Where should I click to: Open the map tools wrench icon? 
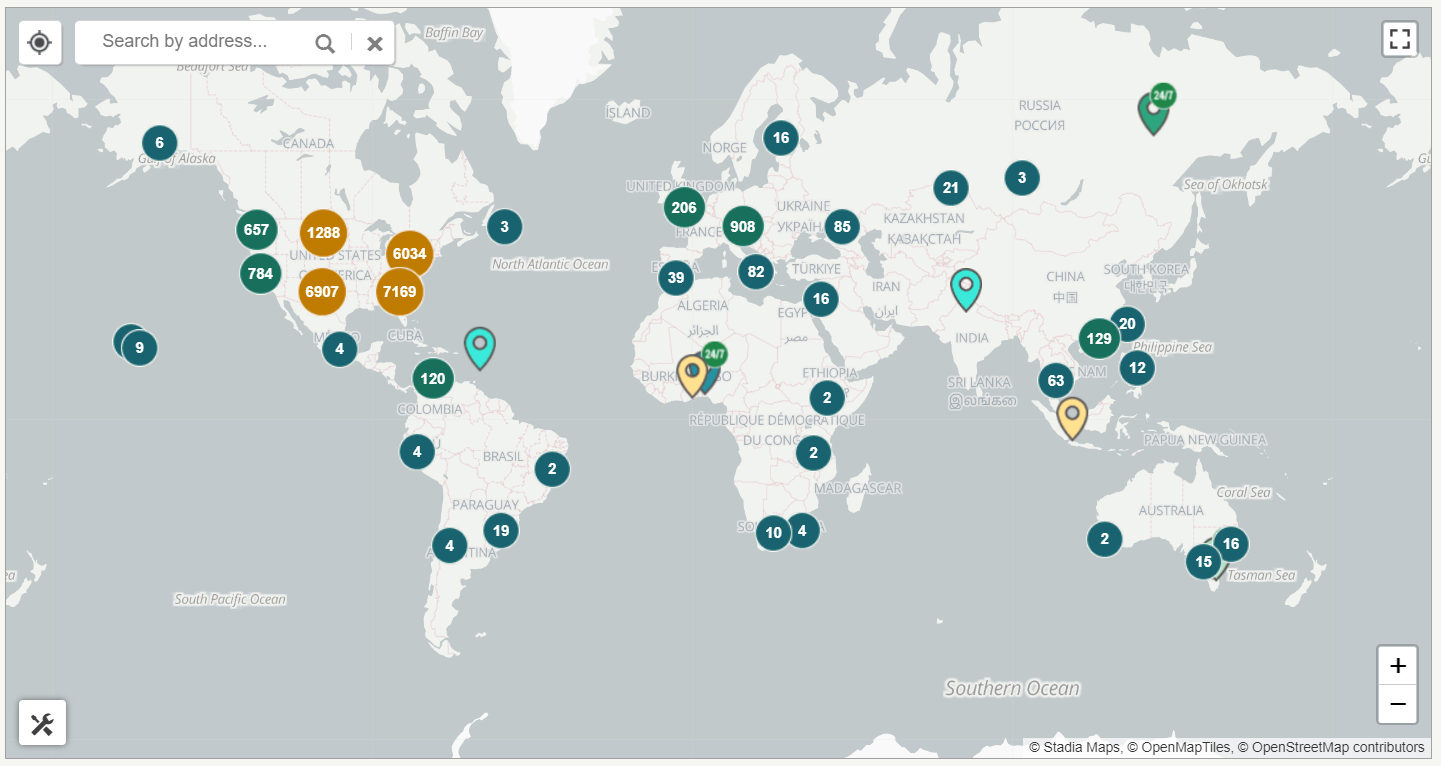point(42,722)
